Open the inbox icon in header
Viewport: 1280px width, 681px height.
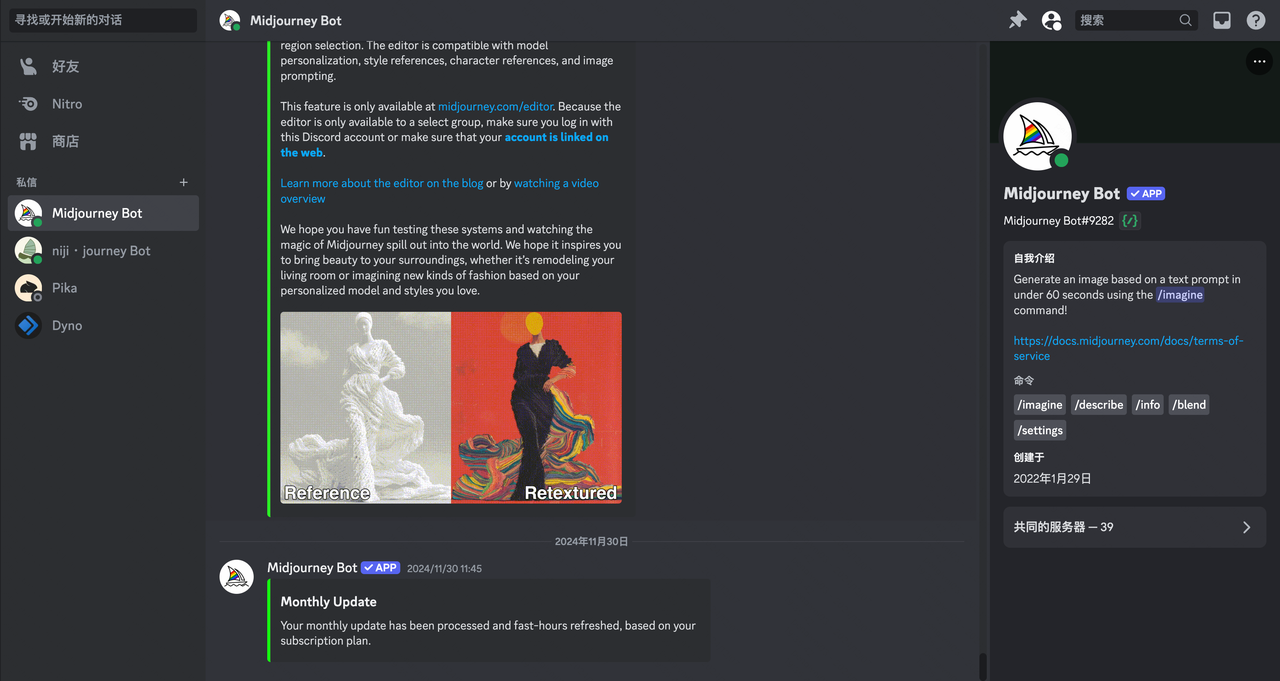[x=1222, y=20]
